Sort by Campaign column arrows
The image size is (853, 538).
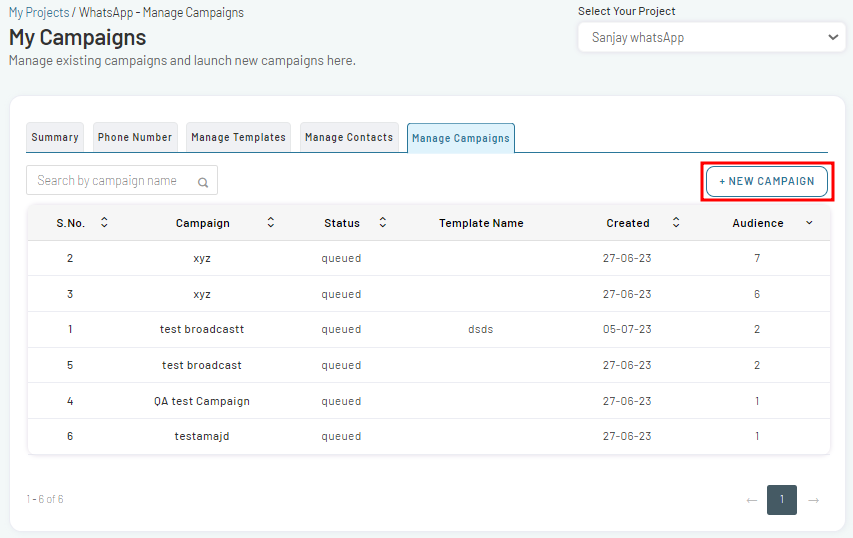(271, 222)
